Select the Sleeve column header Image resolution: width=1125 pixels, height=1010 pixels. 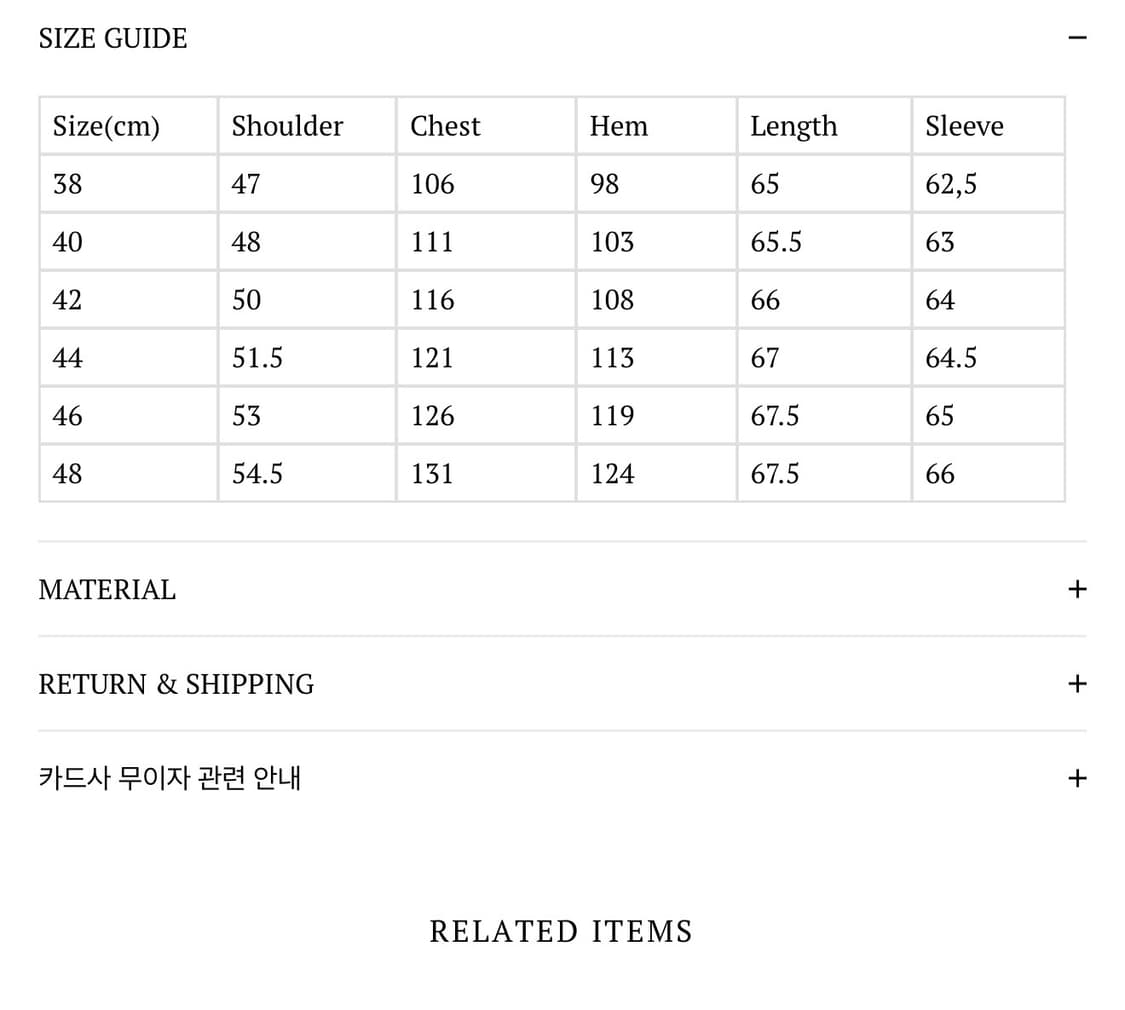[989, 126]
